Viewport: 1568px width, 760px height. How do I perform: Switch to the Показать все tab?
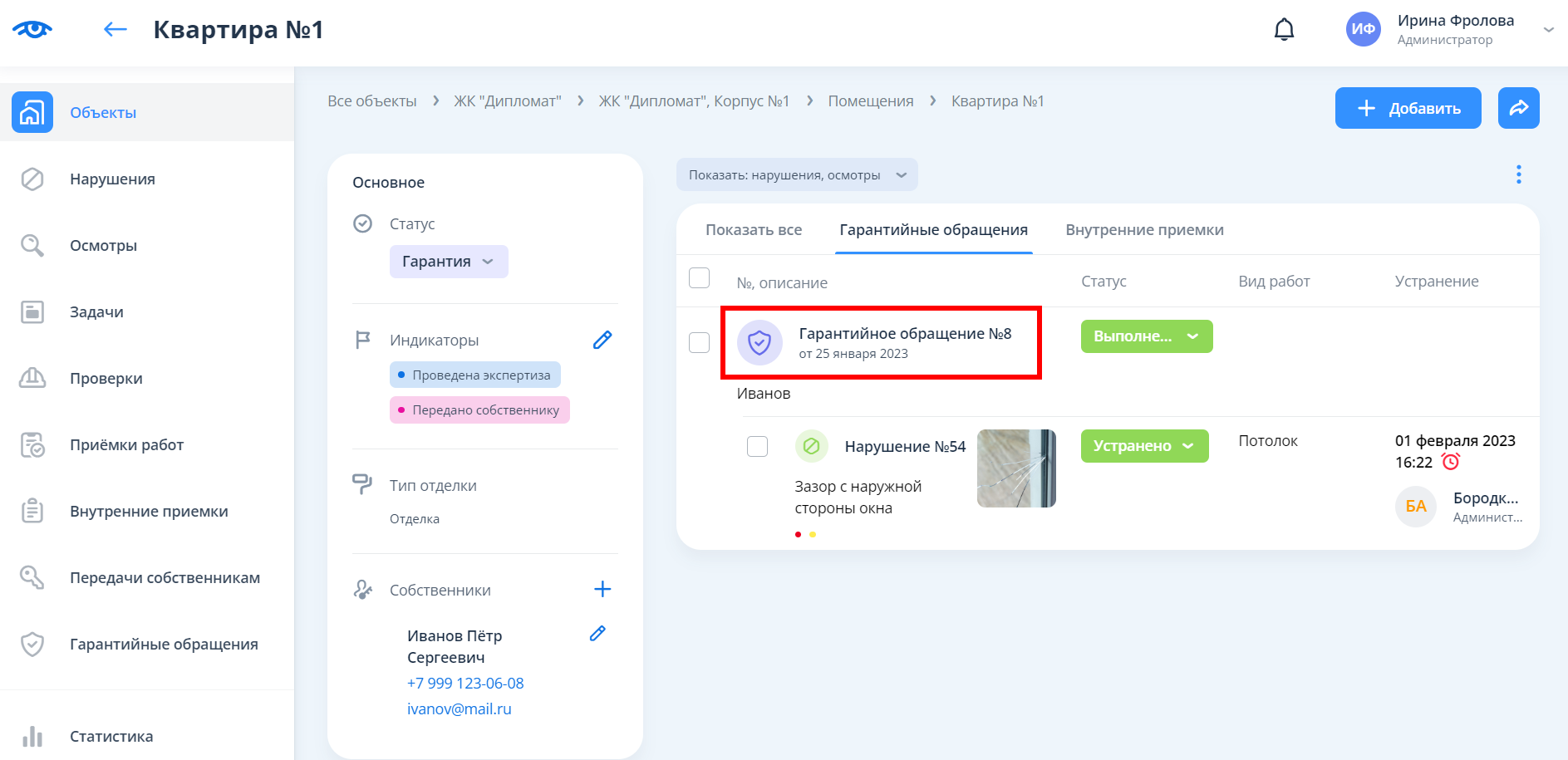click(753, 230)
